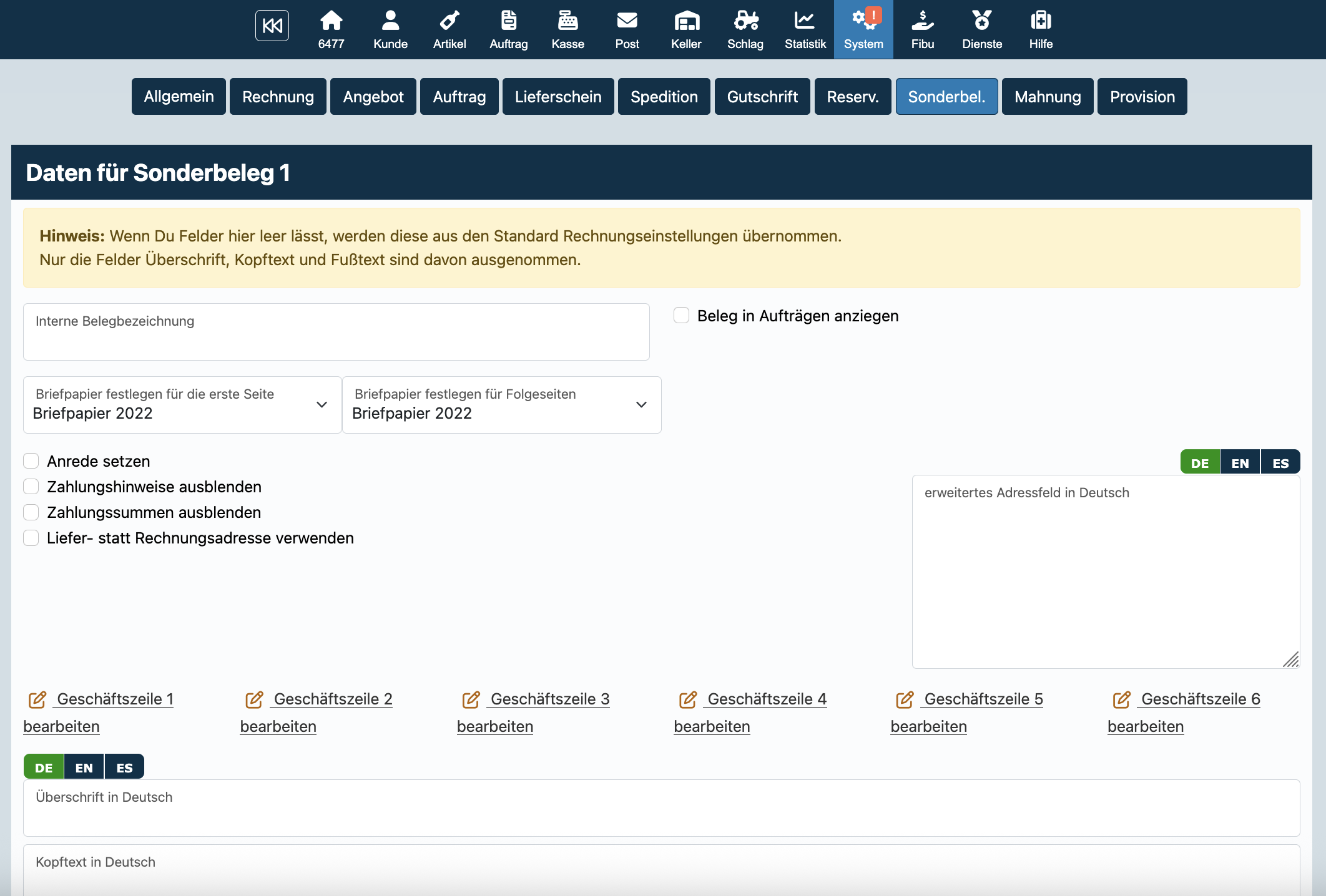Image resolution: width=1326 pixels, height=896 pixels.
Task: Open the Artikel bottle icon
Action: pyautogui.click(x=449, y=29)
